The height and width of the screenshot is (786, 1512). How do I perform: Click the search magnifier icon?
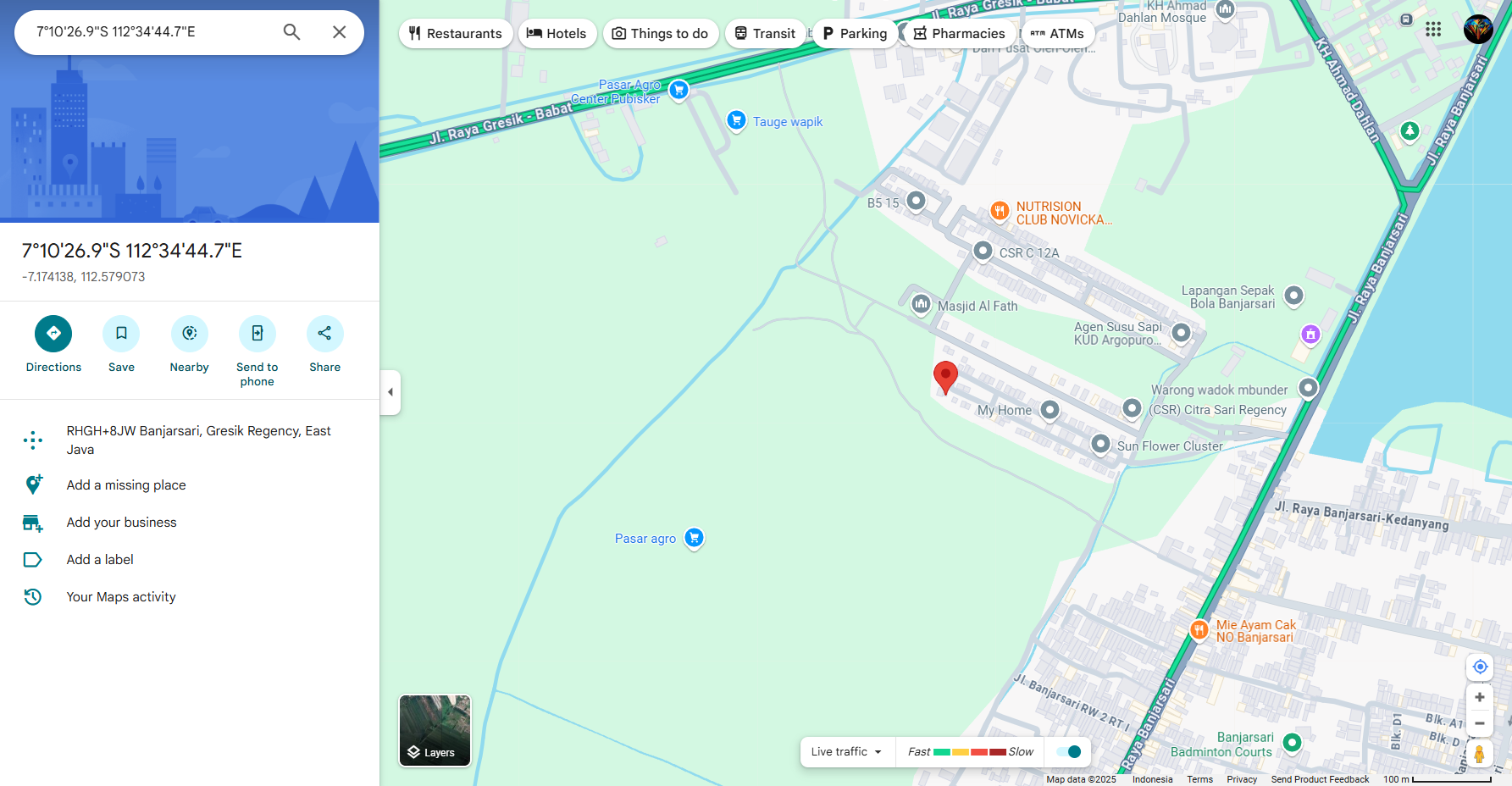(291, 32)
